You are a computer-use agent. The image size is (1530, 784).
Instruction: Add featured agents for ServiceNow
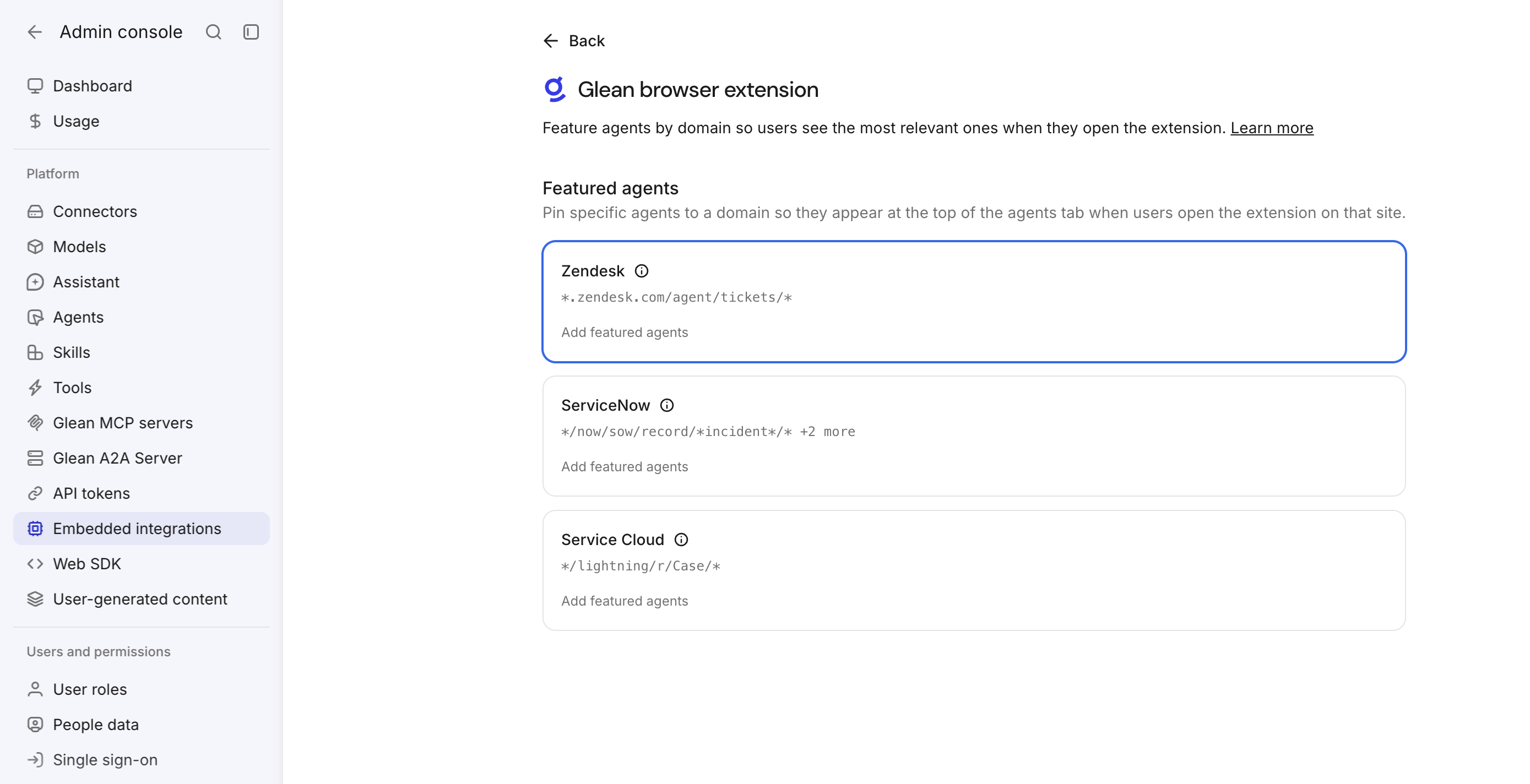coord(624,467)
